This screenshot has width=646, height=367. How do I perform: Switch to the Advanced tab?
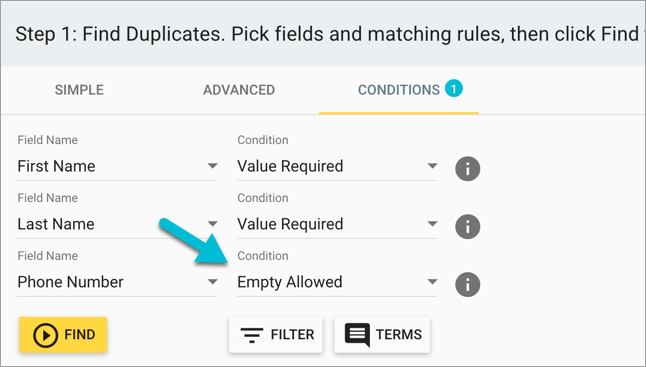pos(239,90)
